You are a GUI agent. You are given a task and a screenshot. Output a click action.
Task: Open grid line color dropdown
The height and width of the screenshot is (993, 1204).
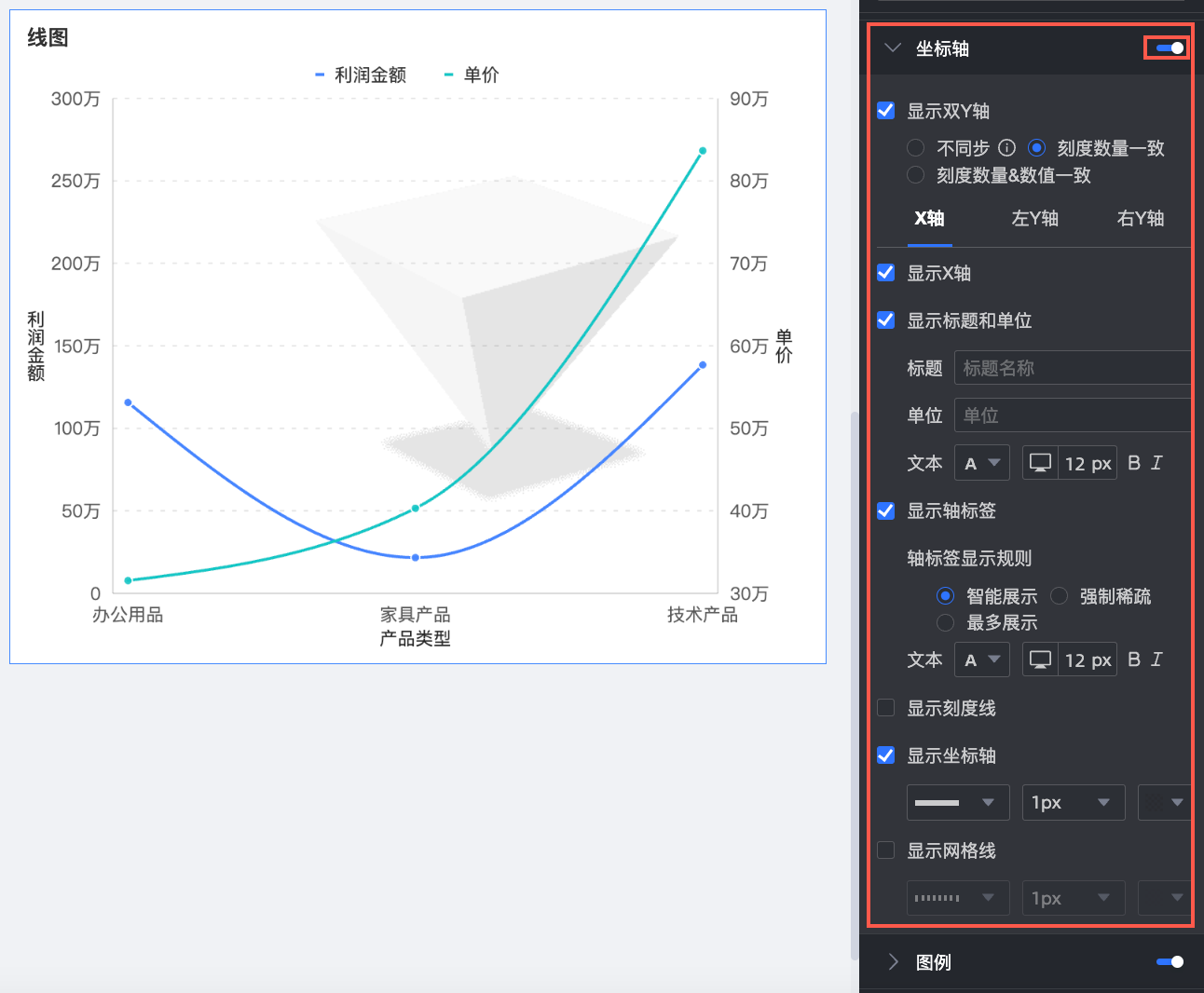[x=1165, y=897]
